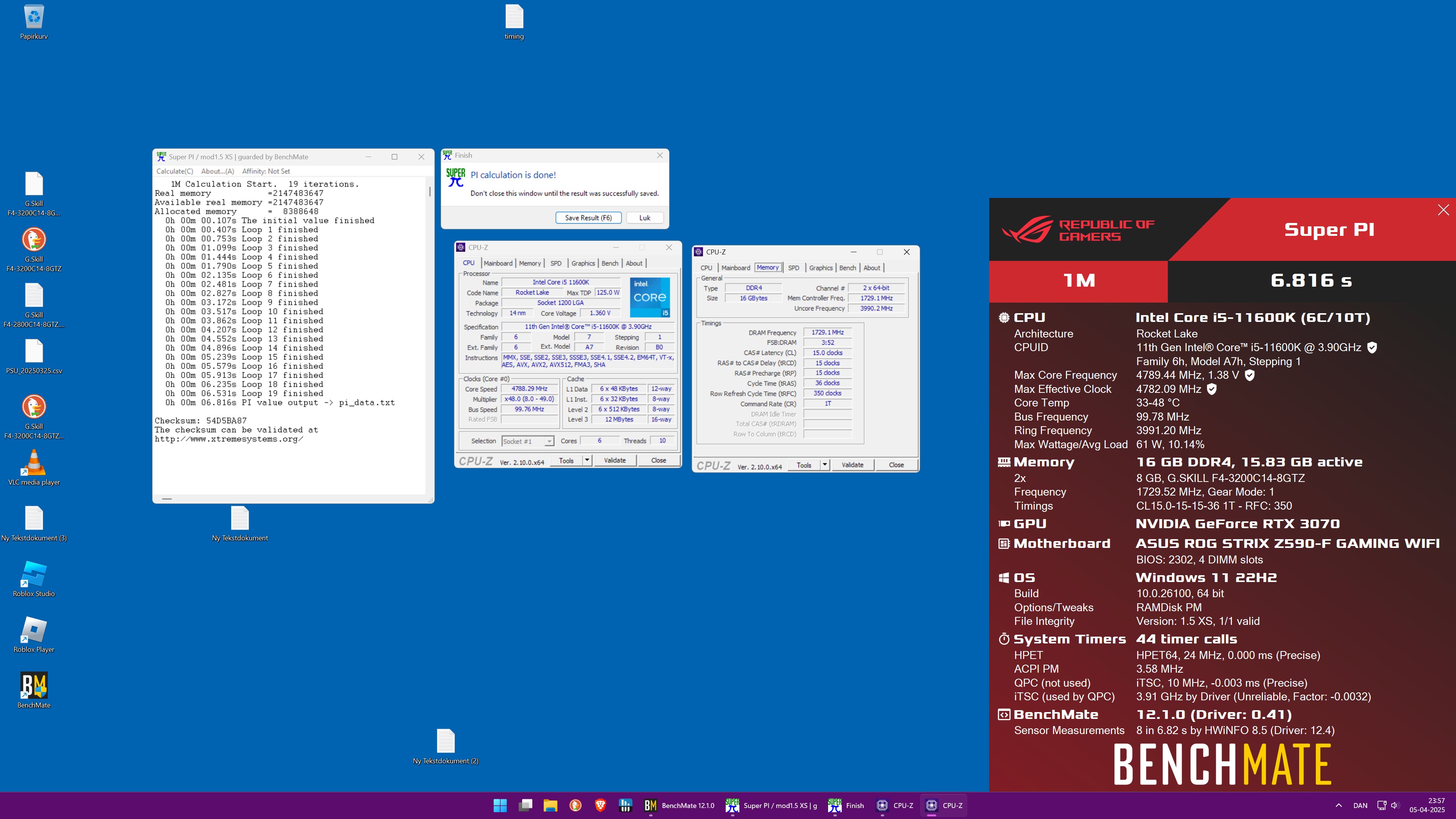This screenshot has height=819, width=1456.
Task: Click the Checksum: 54D5BA87 line
Action: 201,420
